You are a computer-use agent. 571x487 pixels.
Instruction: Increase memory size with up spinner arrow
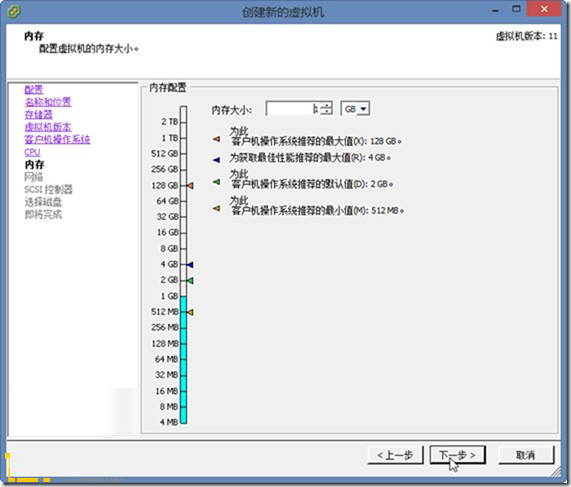pos(327,105)
